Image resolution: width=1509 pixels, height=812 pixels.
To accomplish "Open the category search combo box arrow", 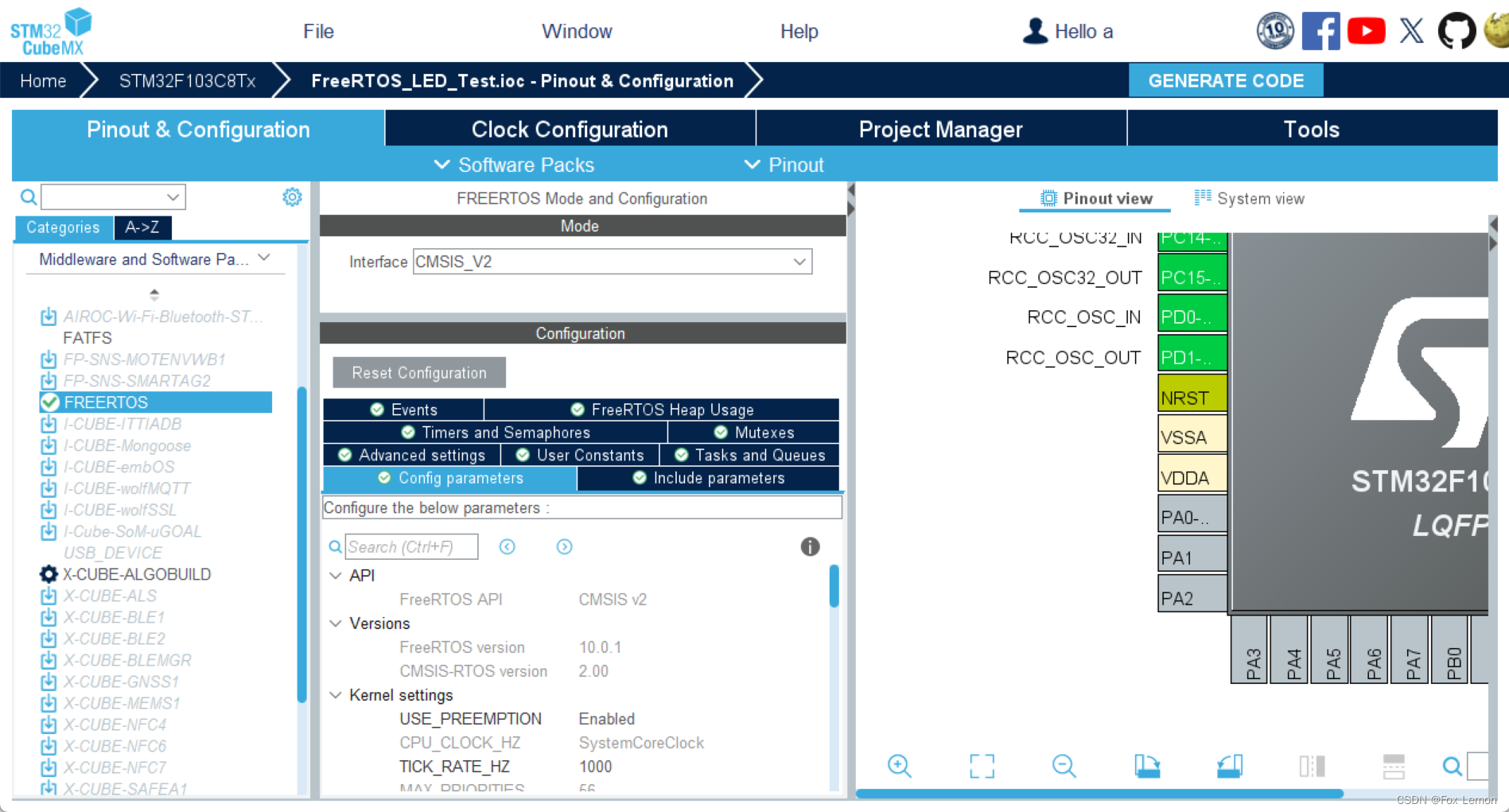I will (173, 196).
